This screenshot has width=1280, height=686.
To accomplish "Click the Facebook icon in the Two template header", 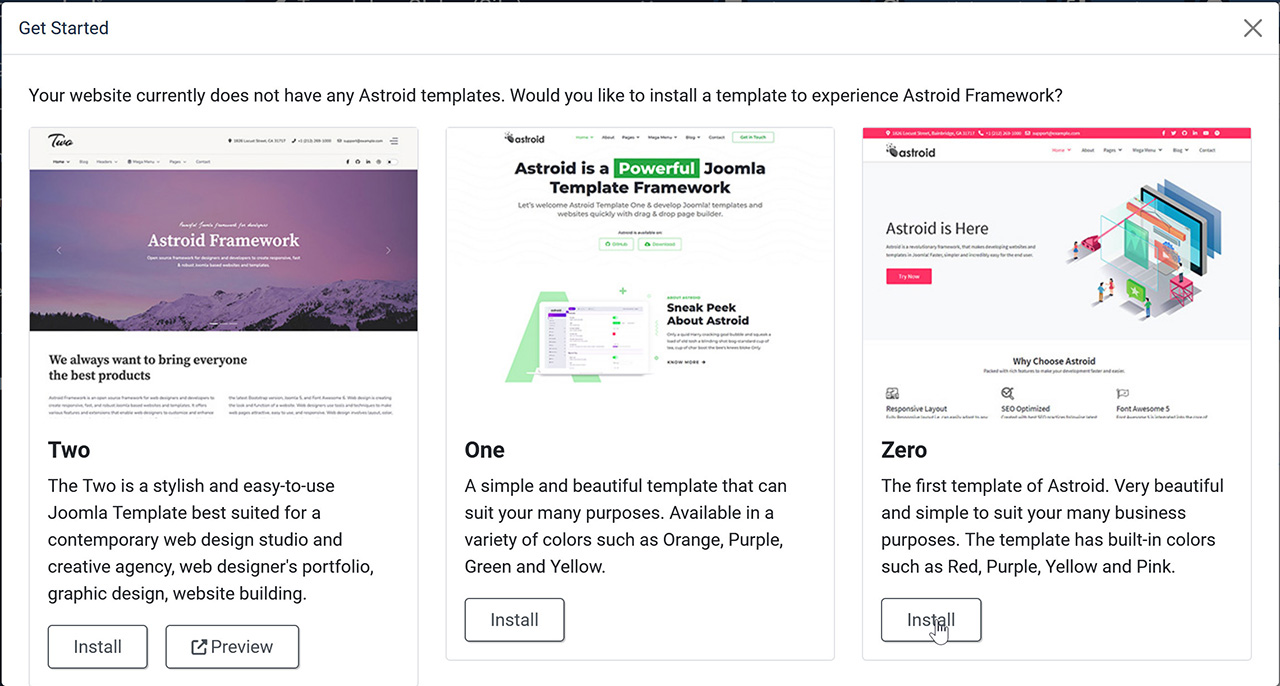I will [x=347, y=162].
